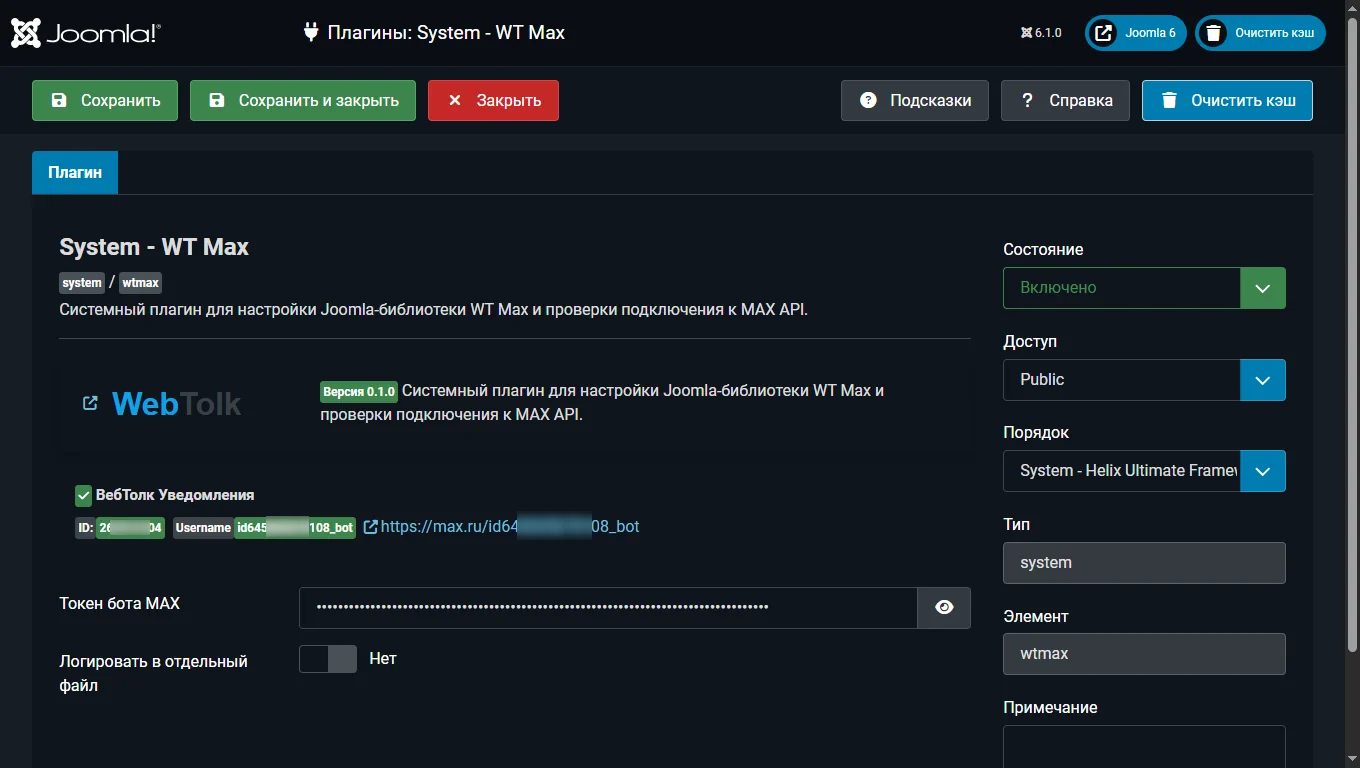Viewport: 1360px width, 768px height.
Task: Click into the Токен бота MAX field
Action: (x=608, y=607)
